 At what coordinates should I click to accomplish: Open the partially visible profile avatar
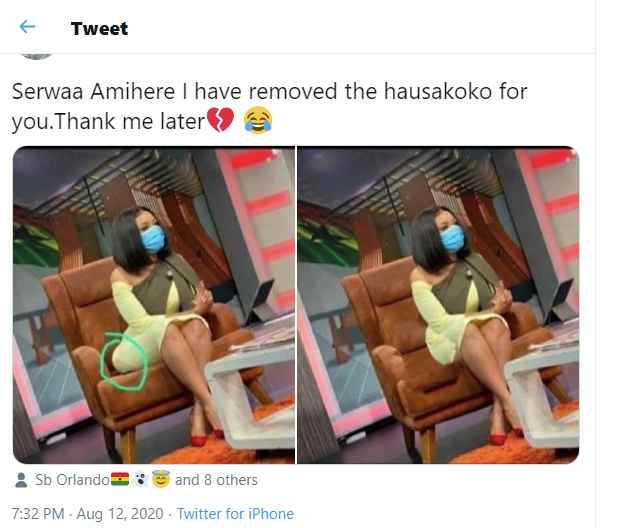[36, 56]
